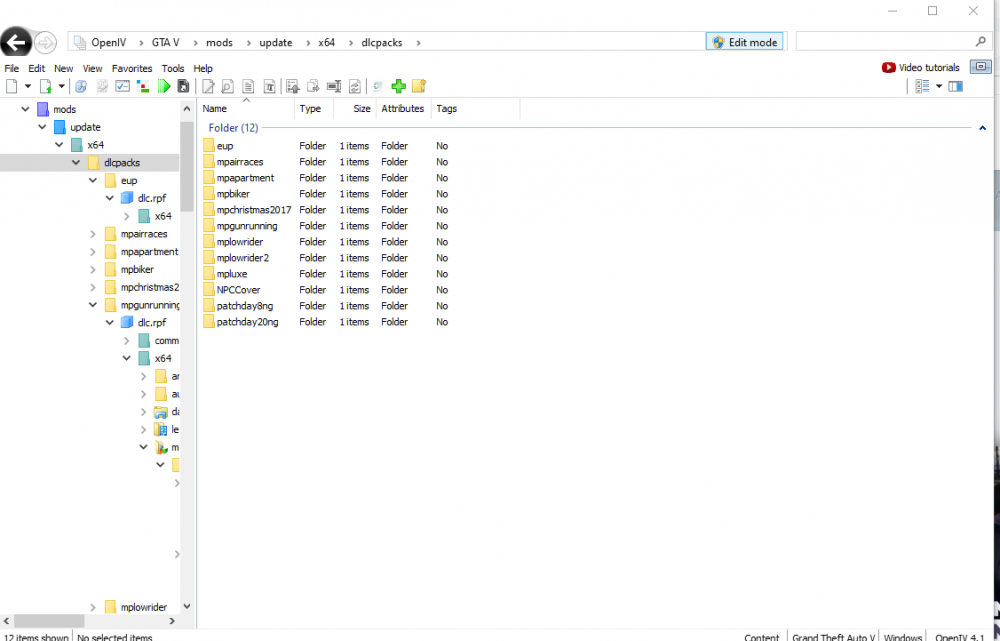Click the back navigation arrow
The image size is (1000, 641).
17,43
